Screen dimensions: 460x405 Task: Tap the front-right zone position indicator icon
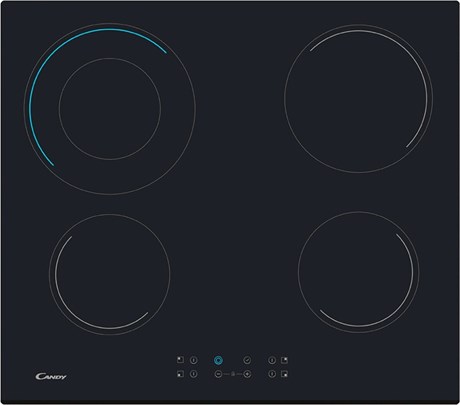click(284, 374)
